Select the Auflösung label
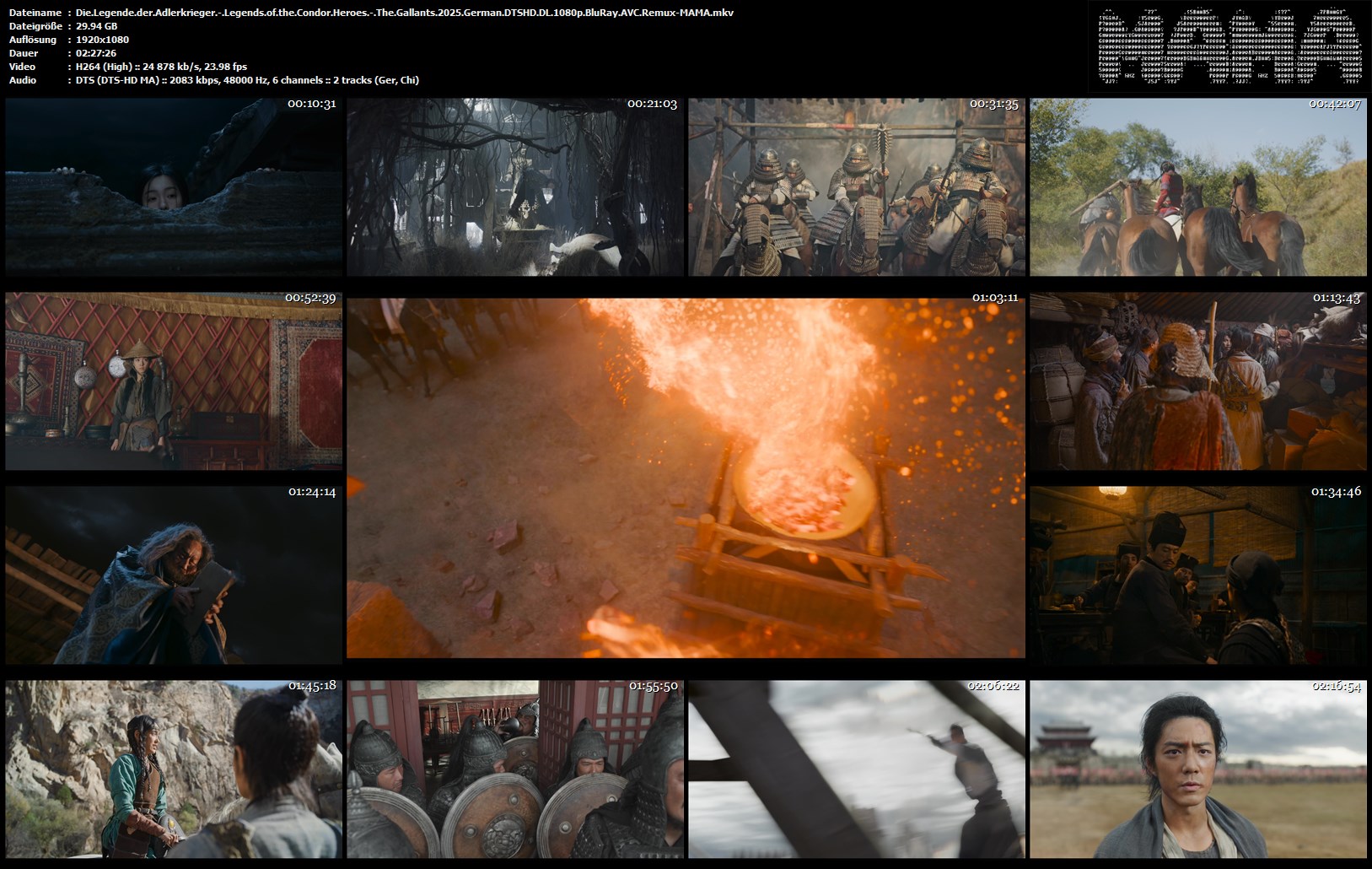Screen dimensions: 1372x869 click(33, 40)
